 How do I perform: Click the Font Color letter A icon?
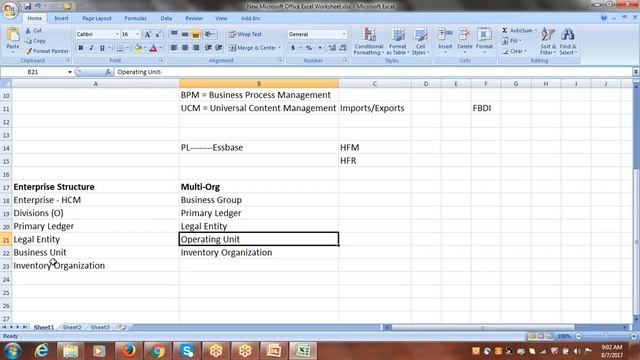tap(153, 48)
